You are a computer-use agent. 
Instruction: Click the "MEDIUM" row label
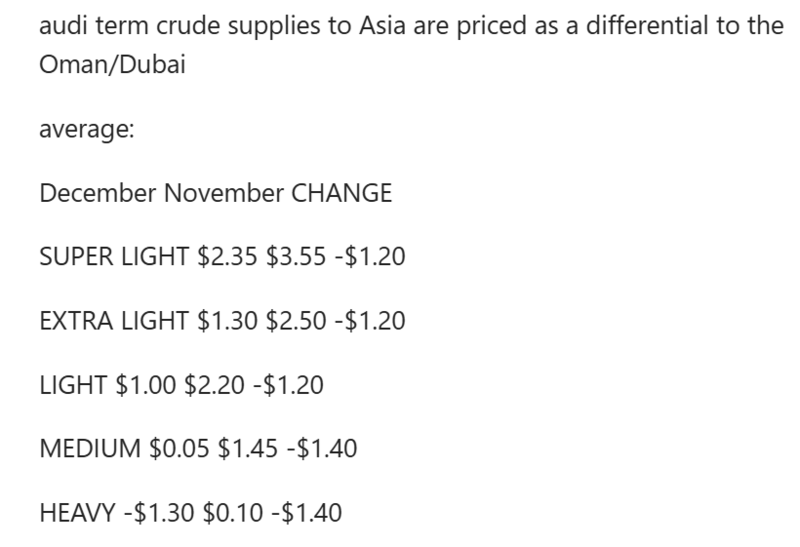pos(90,449)
